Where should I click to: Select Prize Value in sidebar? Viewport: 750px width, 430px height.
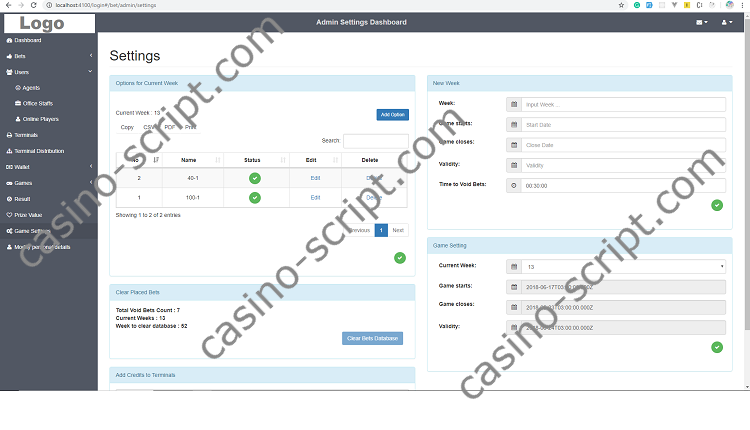[28, 214]
